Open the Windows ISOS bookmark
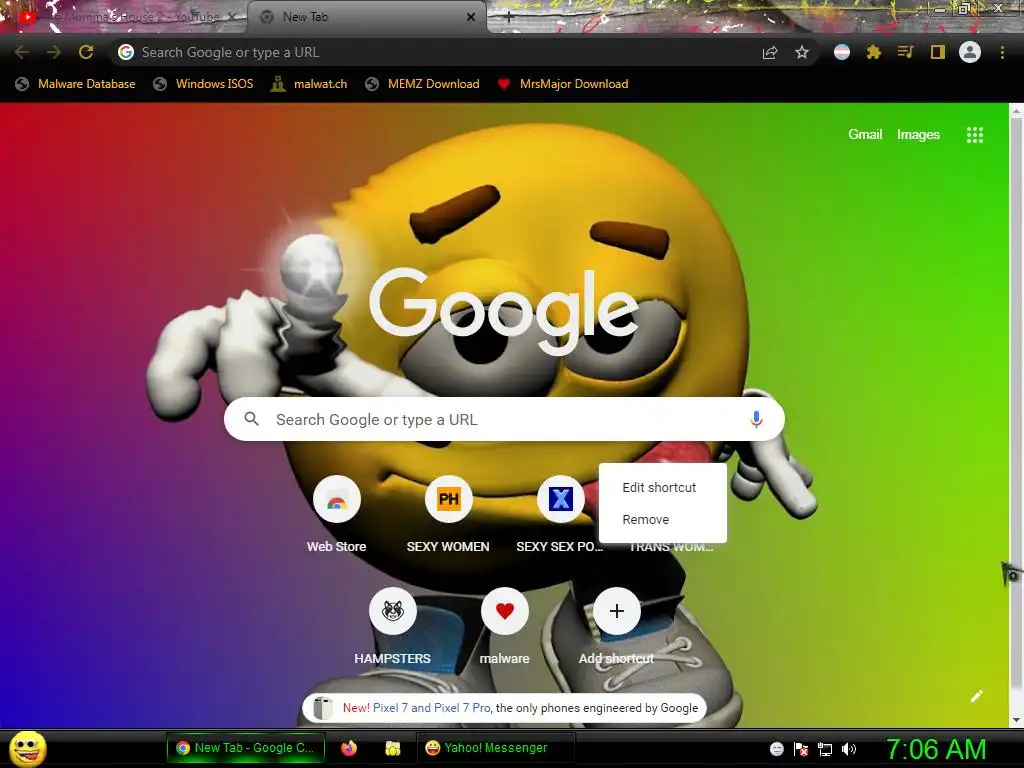The width and height of the screenshot is (1024, 768). point(203,84)
